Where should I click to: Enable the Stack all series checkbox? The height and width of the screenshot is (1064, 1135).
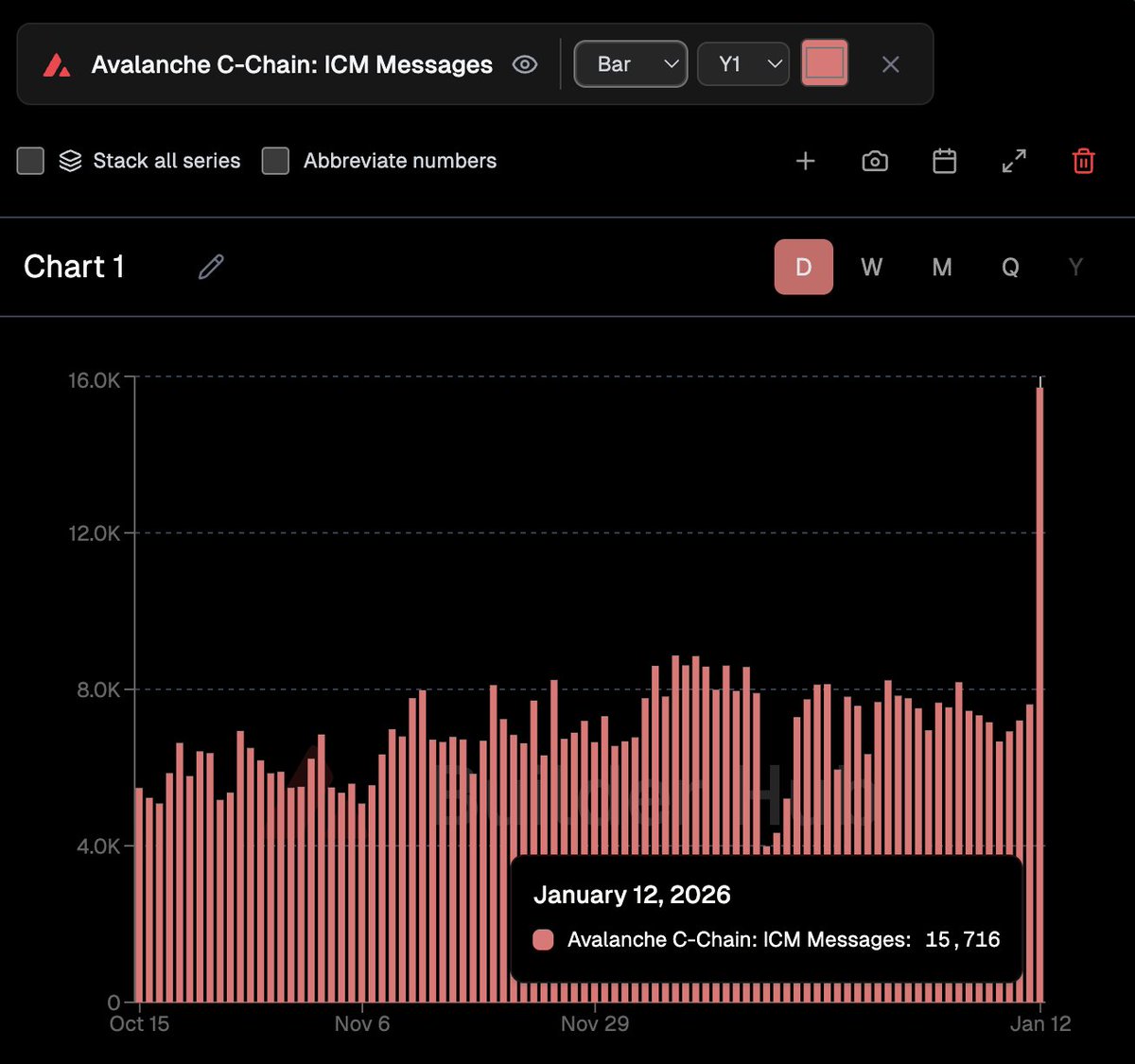click(x=31, y=161)
